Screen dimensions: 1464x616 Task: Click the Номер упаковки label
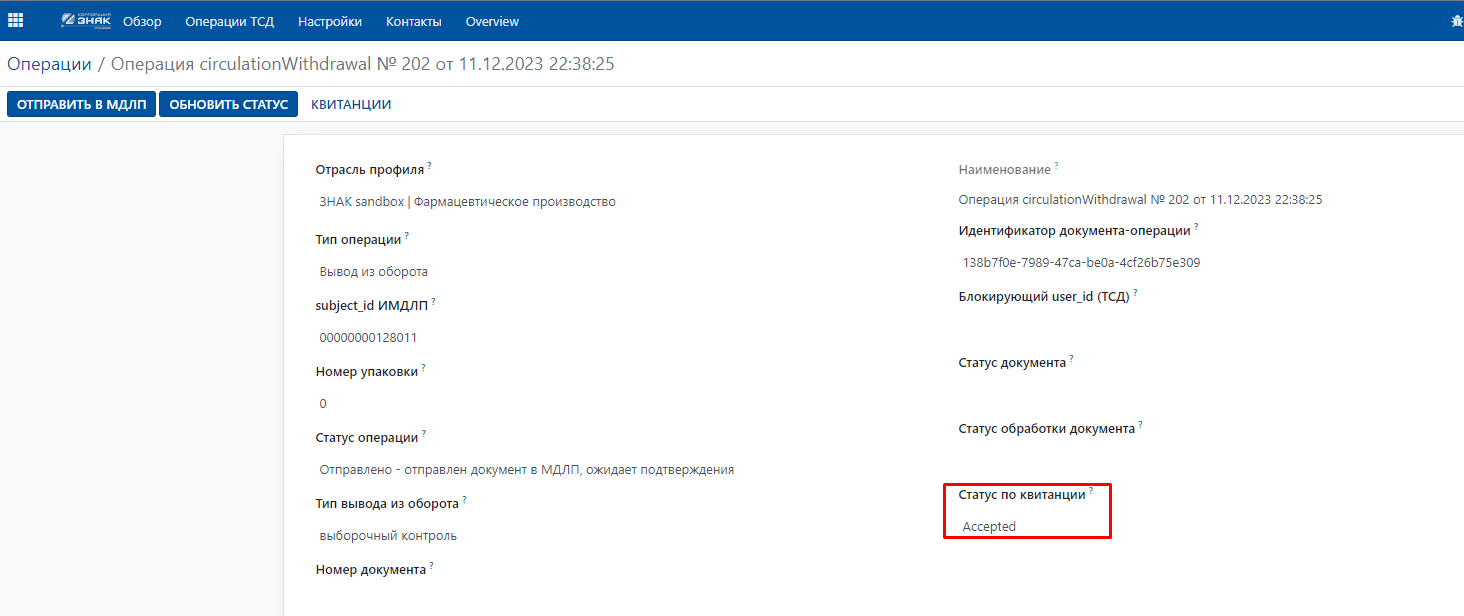366,372
